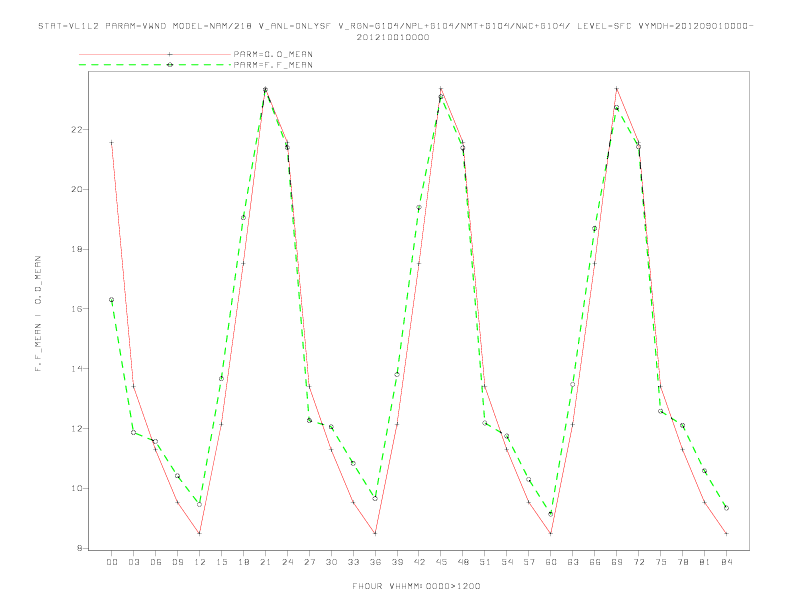Click O.O_MEAN plus marker at hour 00

[112, 143]
